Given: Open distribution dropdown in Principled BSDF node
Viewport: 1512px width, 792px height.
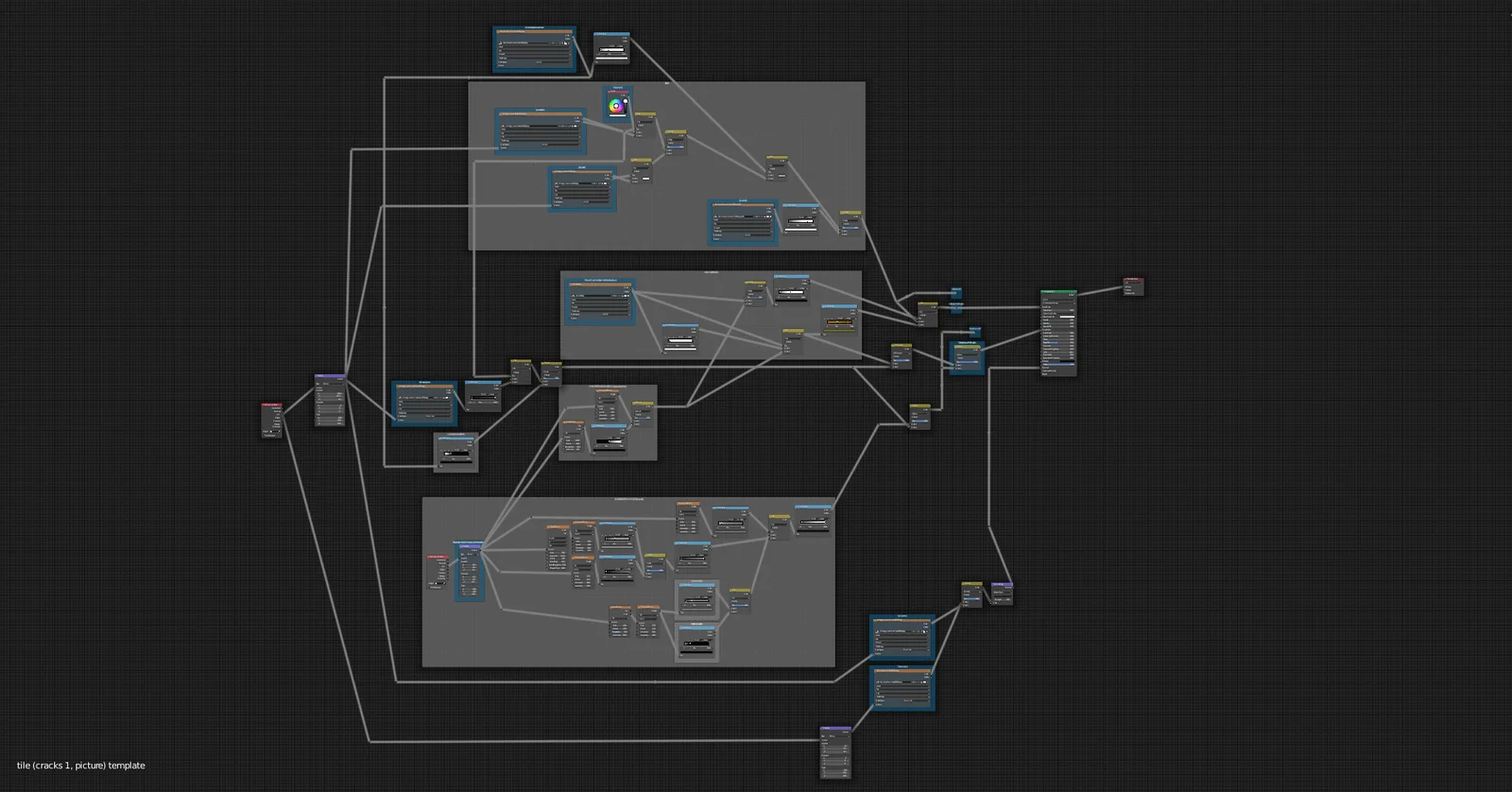Looking at the screenshot, I should pos(1057,299).
